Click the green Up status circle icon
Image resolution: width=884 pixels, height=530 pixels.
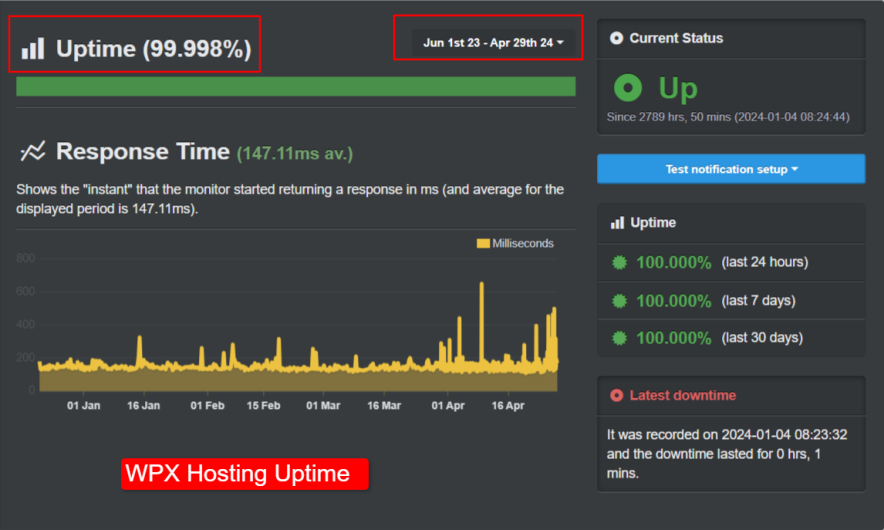tap(627, 88)
